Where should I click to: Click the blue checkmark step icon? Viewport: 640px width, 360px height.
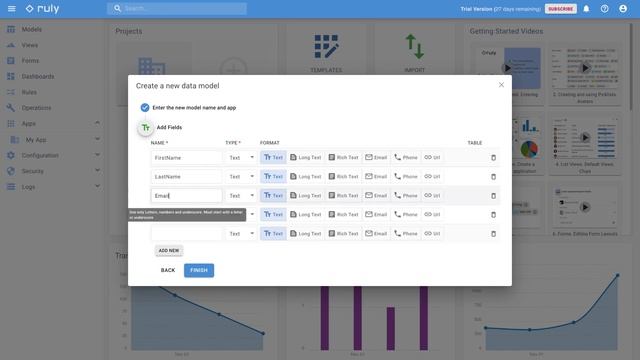(x=145, y=107)
